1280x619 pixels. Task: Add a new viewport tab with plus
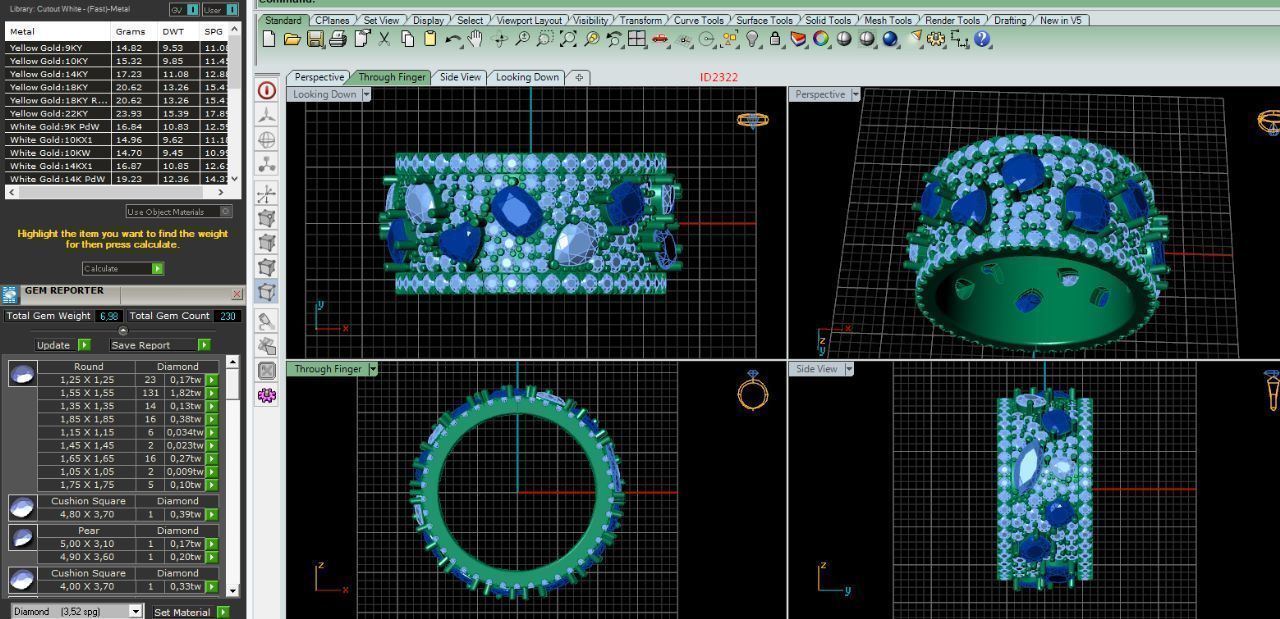(579, 77)
